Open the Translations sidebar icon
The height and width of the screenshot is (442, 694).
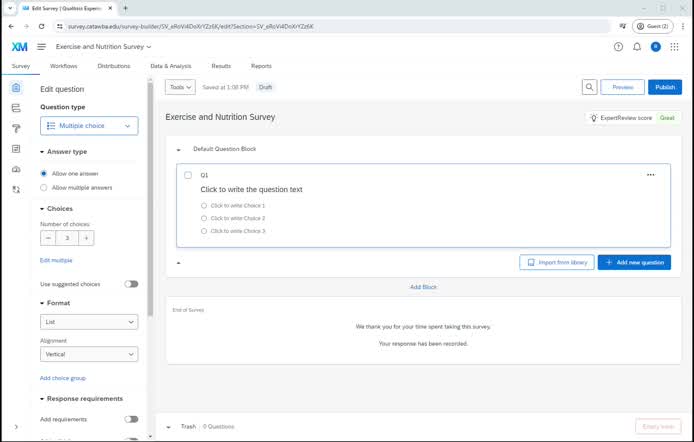(x=16, y=189)
